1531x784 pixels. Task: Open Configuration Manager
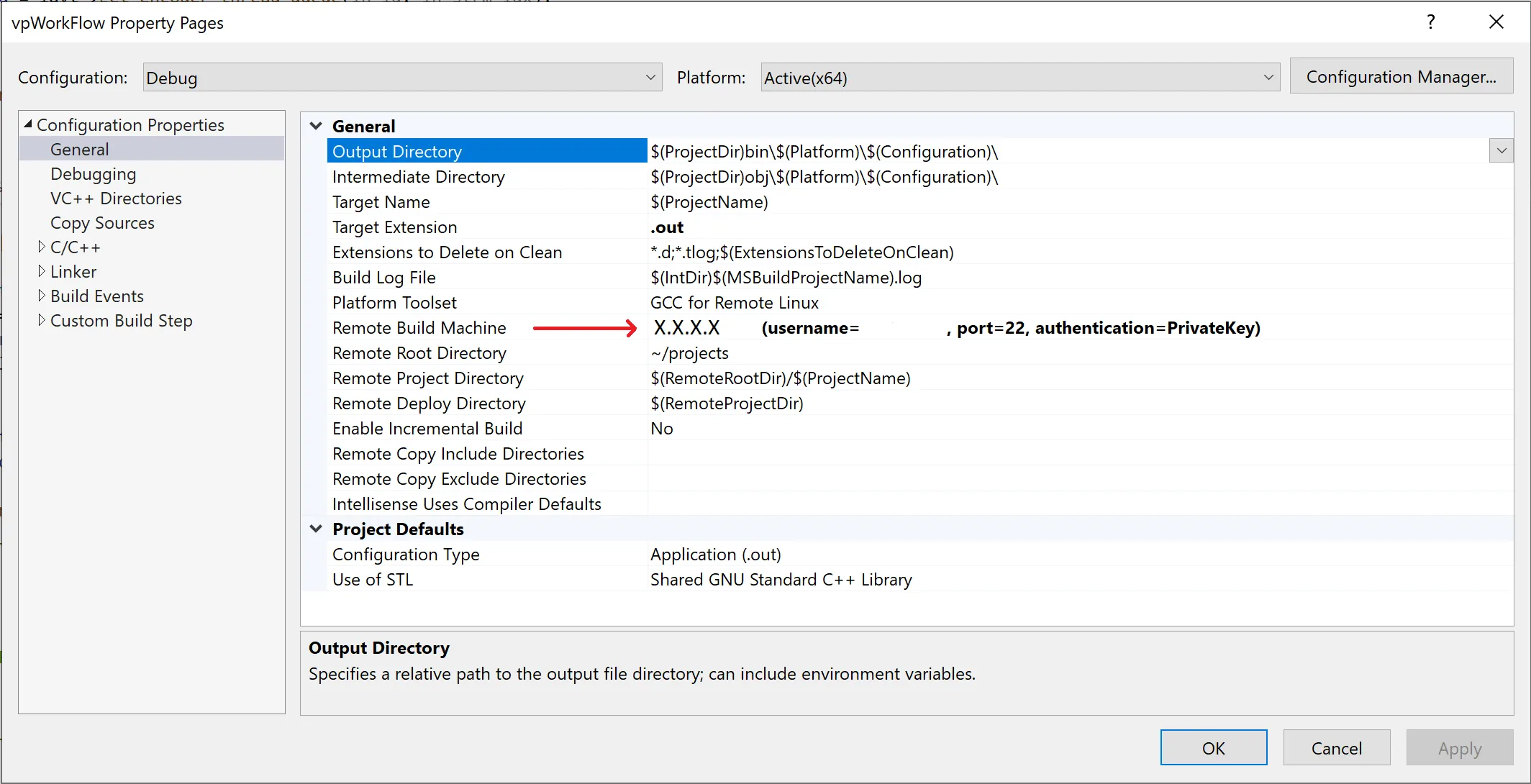[1401, 76]
